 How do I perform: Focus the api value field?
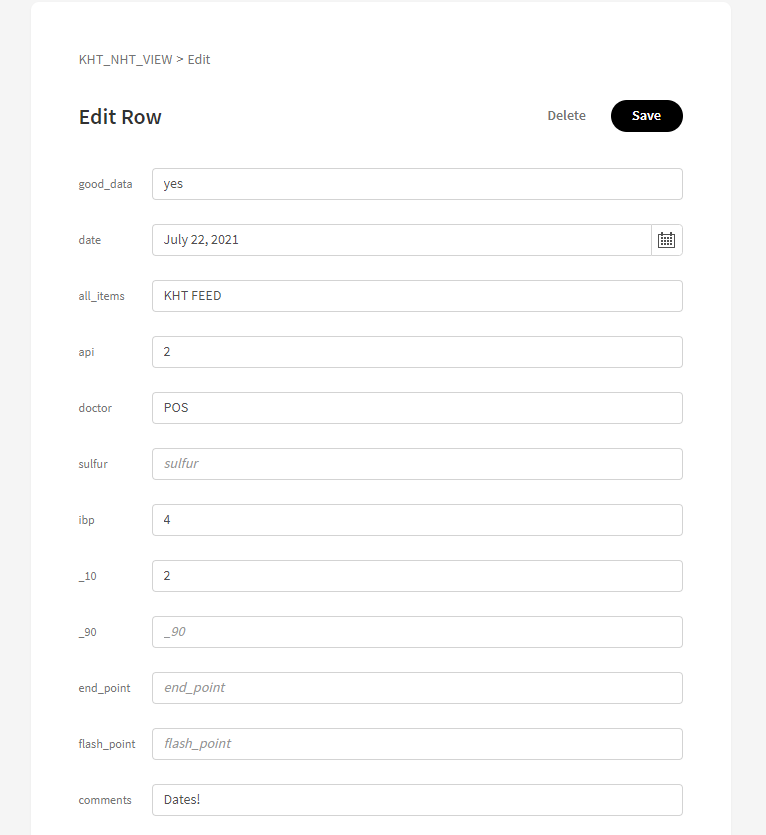click(x=416, y=352)
